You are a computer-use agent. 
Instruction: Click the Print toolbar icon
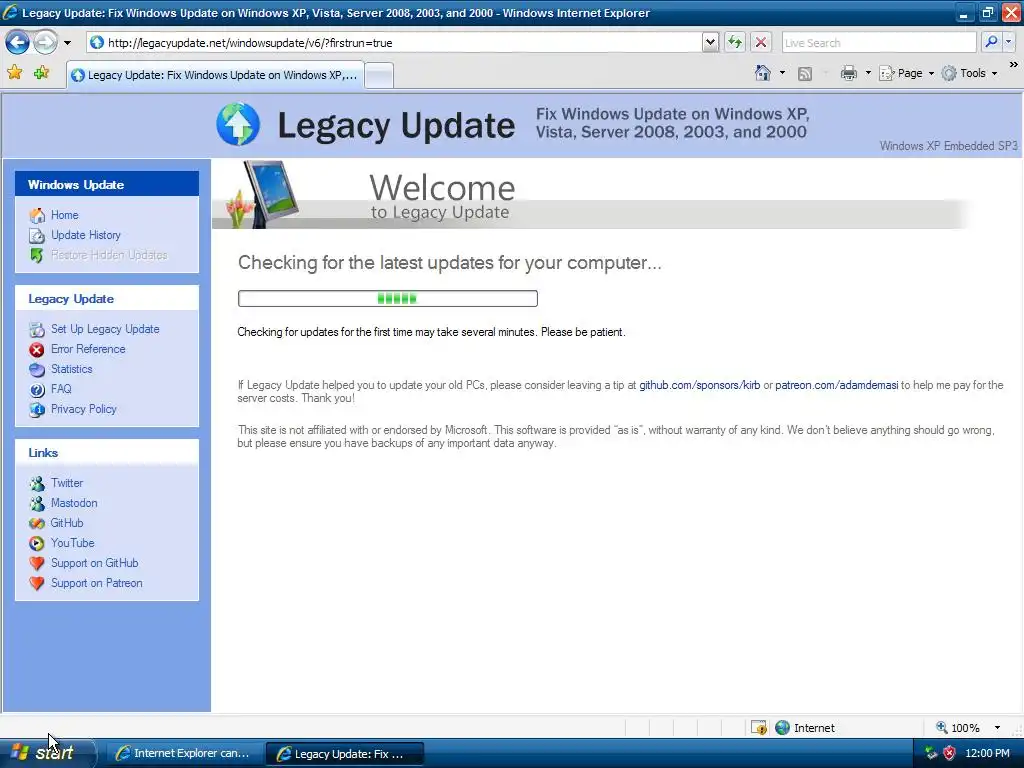[848, 73]
